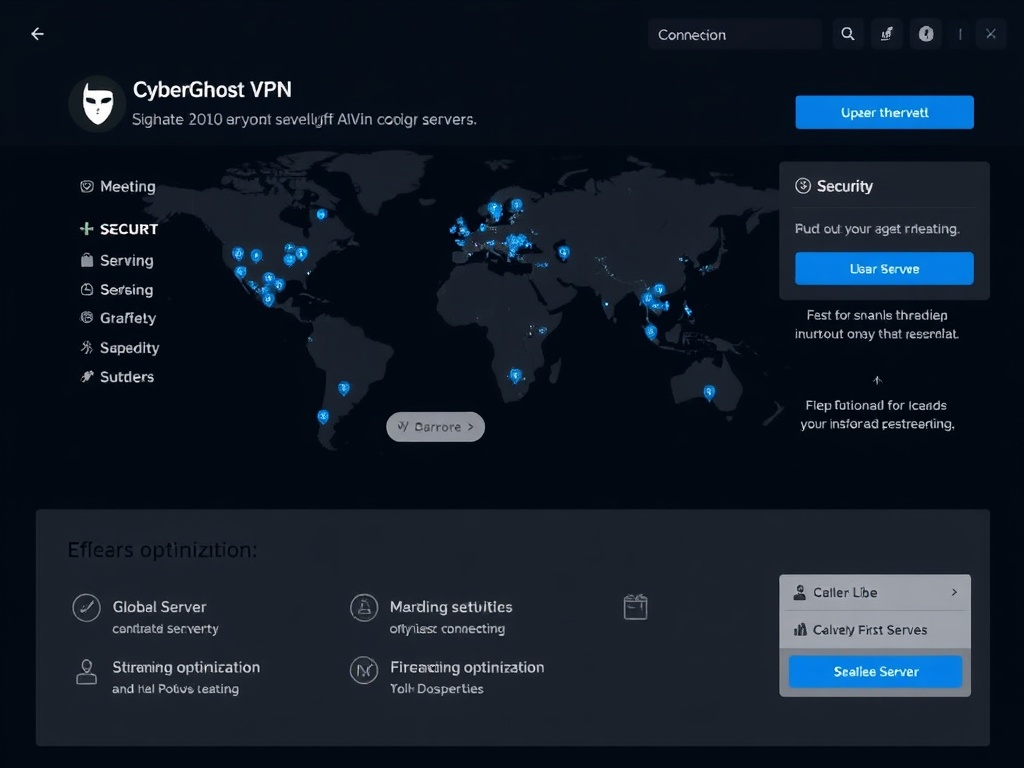This screenshot has height=768, width=1024.
Task: Select SECURT in the sidebar
Action: tap(118, 229)
